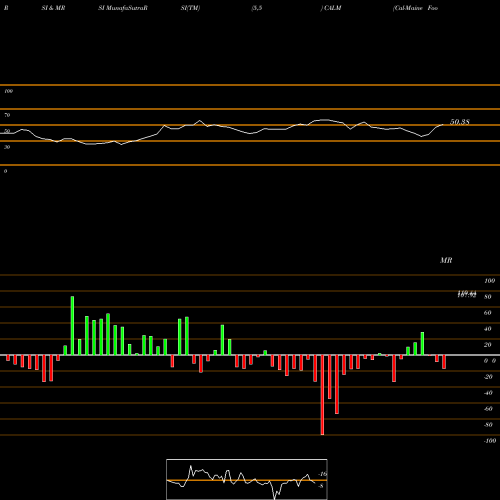
Task: Click the current RSI value 50.88
Action: pyautogui.click(x=460, y=122)
